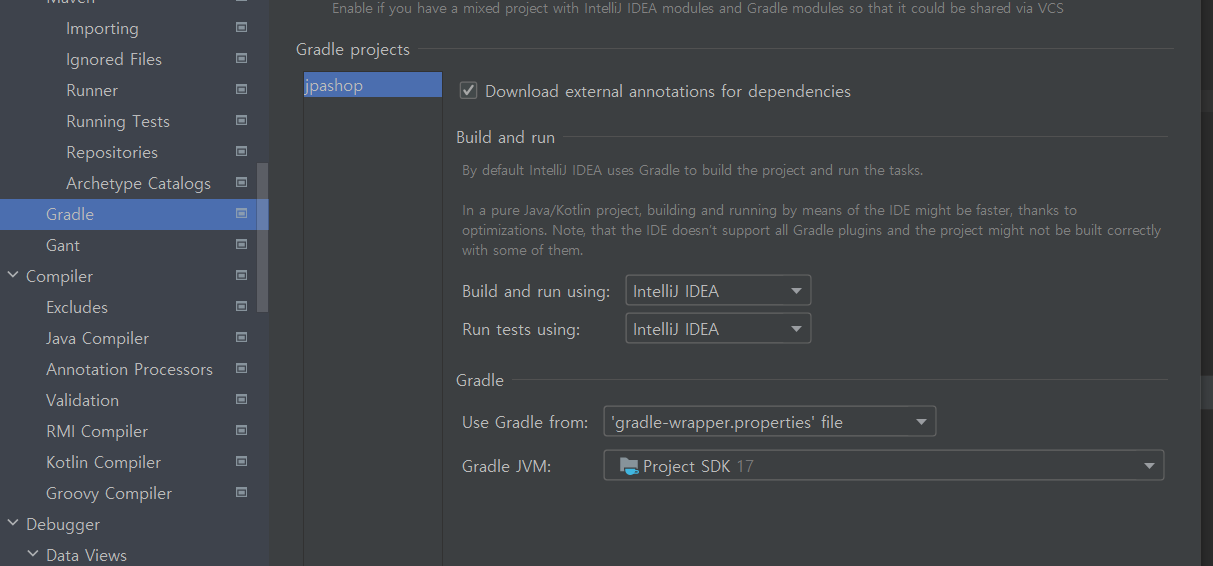Viewport: 1213px width, 566px height.
Task: Click project-level icon beside Kotlin Compiler
Action: point(241,462)
